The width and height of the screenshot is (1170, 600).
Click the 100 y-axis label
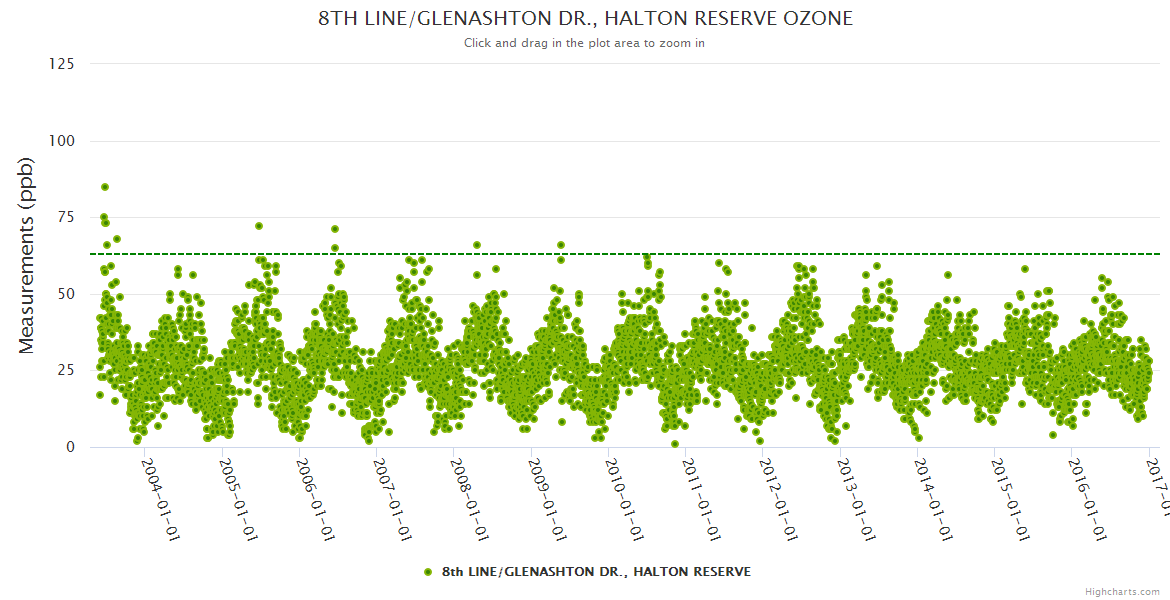(x=61, y=141)
